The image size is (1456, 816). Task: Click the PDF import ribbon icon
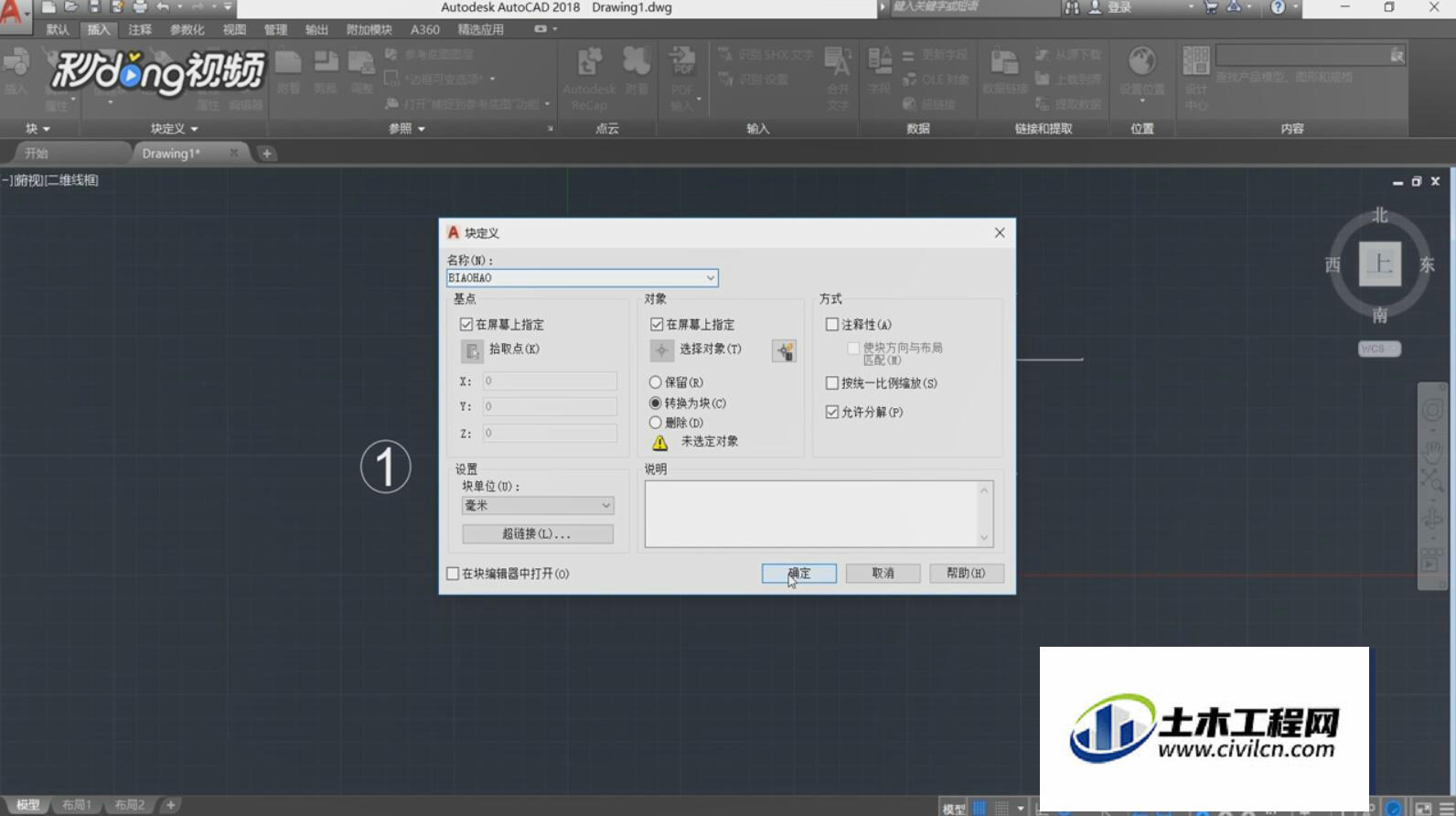click(x=682, y=62)
